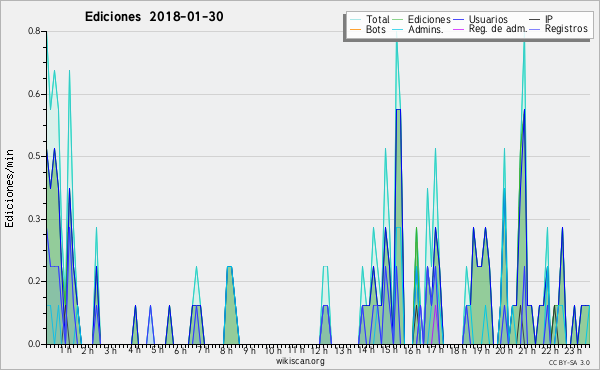Image resolution: width=600 pixels, height=370 pixels.
Task: Click the Total legend label
Action: (378, 19)
